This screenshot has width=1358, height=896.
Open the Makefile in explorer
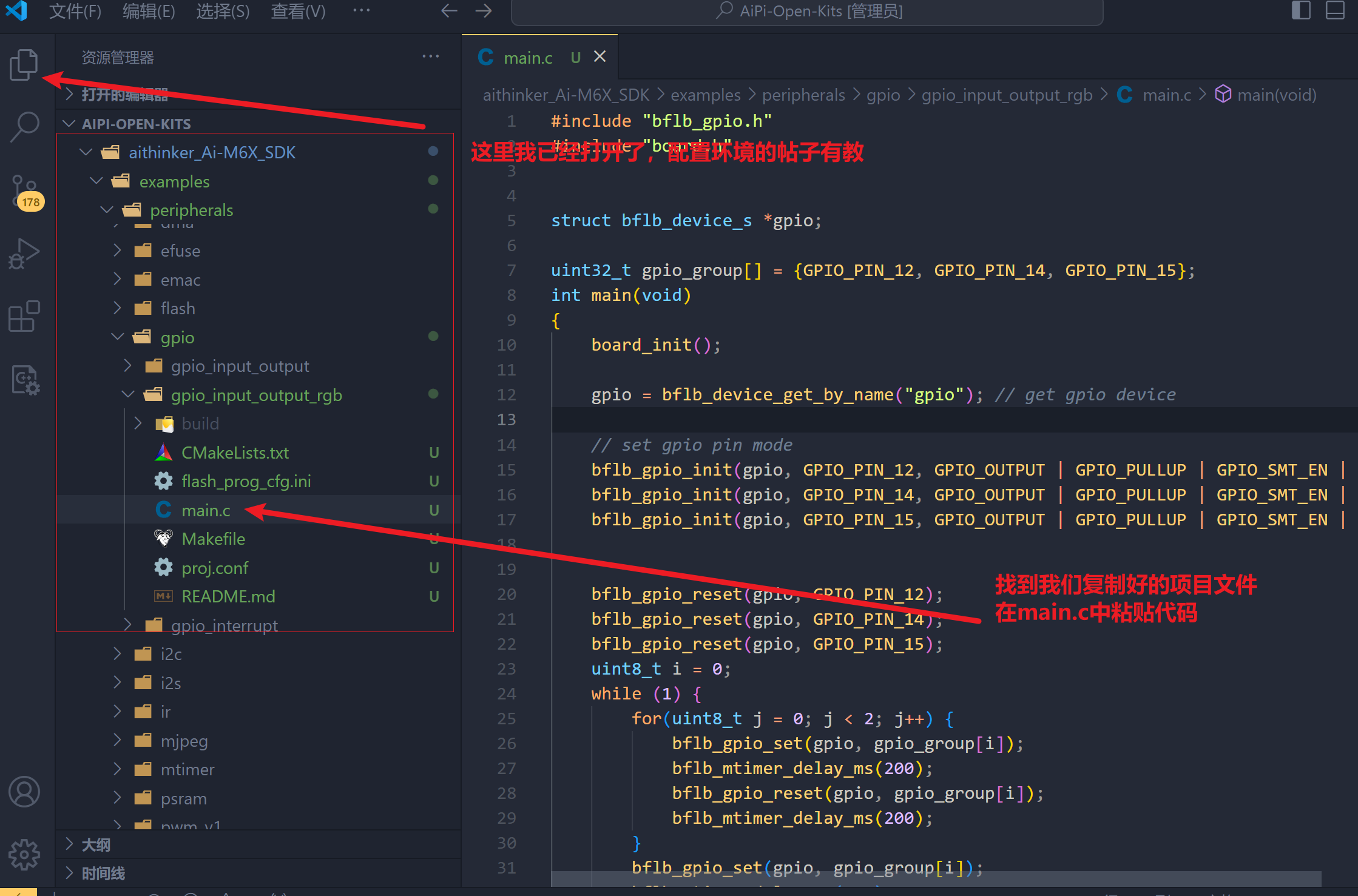click(258, 539)
